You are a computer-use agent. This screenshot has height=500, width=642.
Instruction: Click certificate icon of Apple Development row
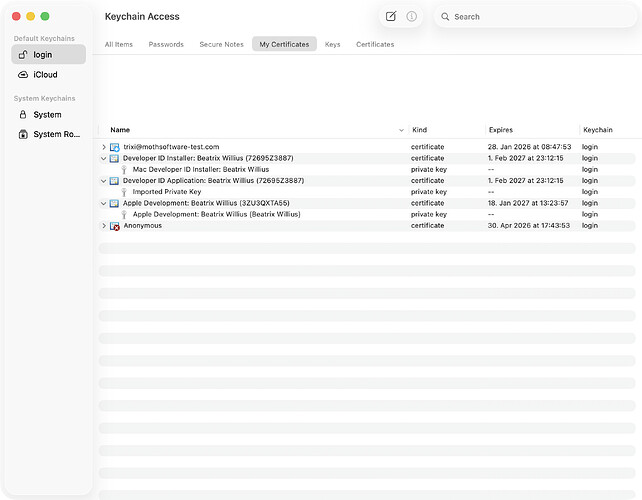pos(114,203)
